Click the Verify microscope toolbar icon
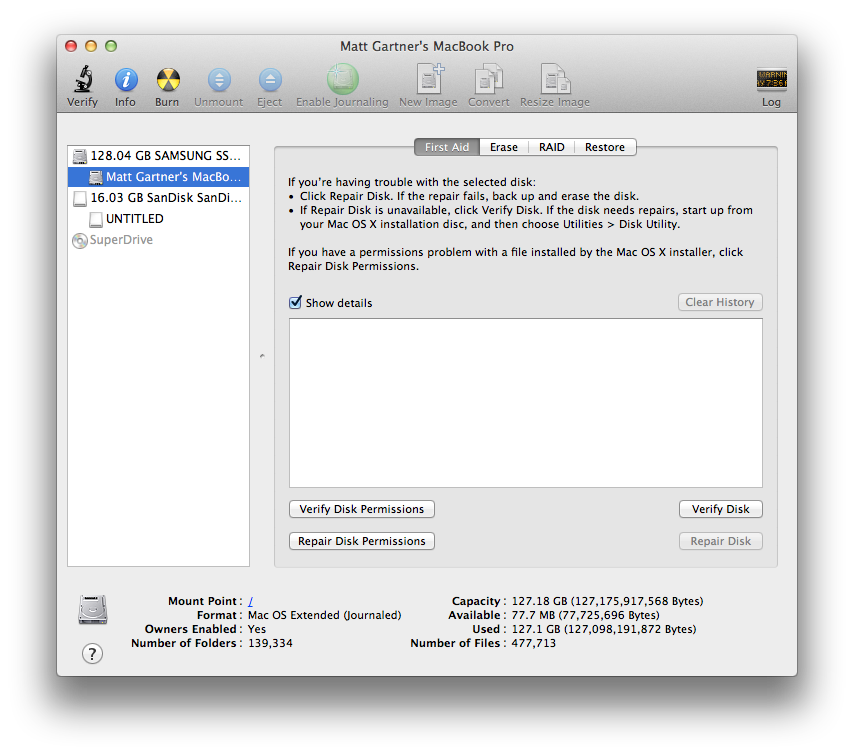This screenshot has width=854, height=755. click(x=83, y=80)
